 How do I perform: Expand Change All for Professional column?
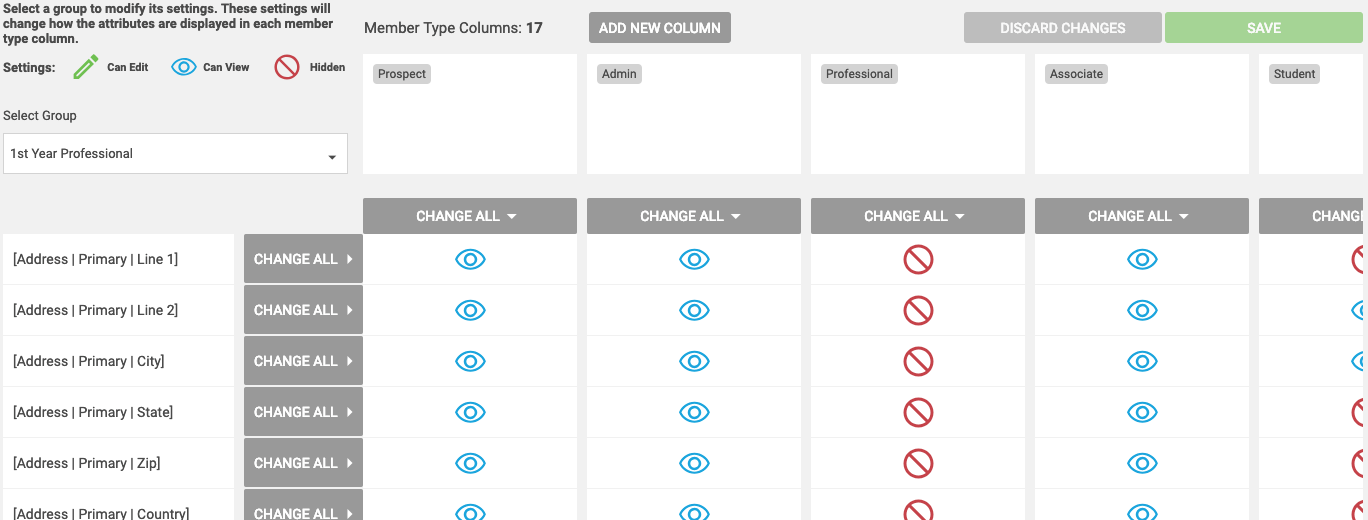(x=918, y=216)
